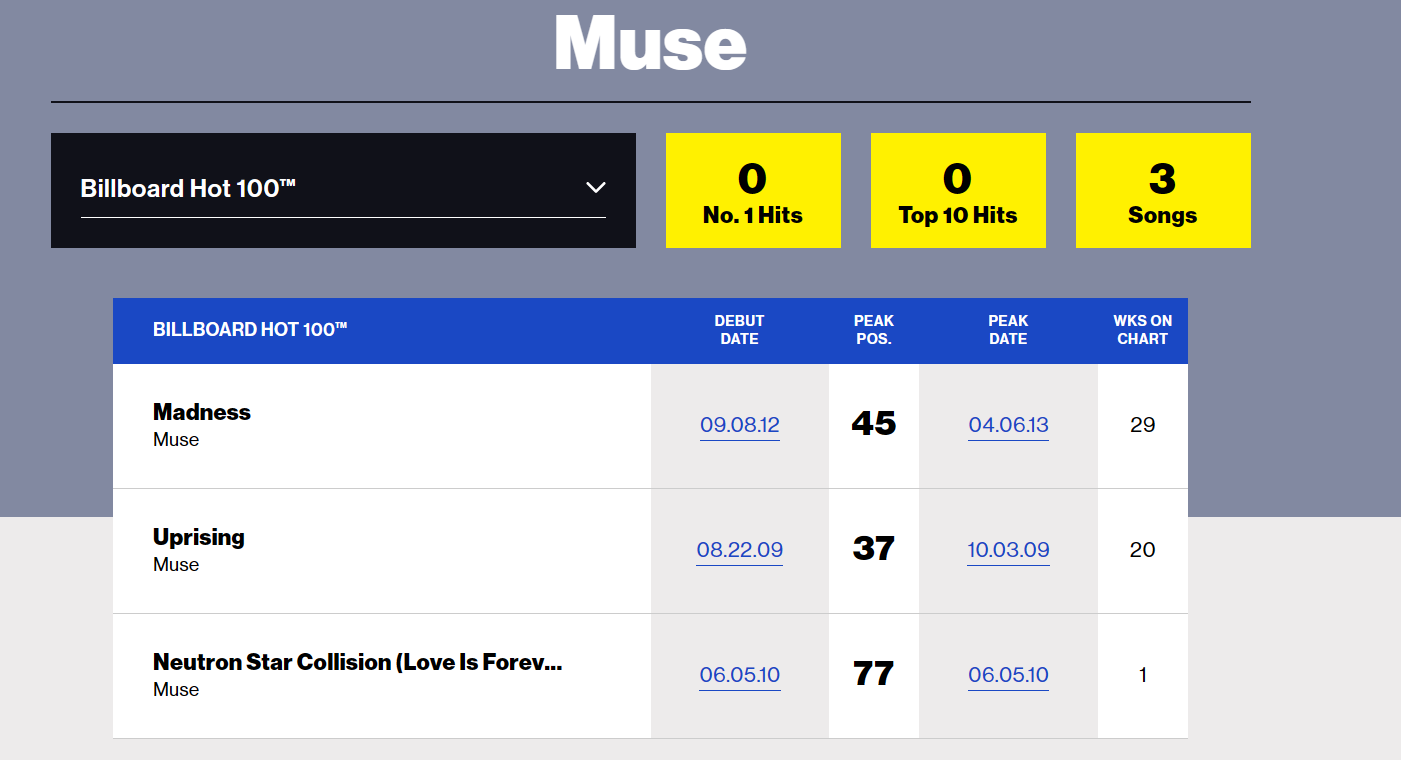Click the Wks on Chart column header
The height and width of the screenshot is (760, 1401).
[1142, 330]
